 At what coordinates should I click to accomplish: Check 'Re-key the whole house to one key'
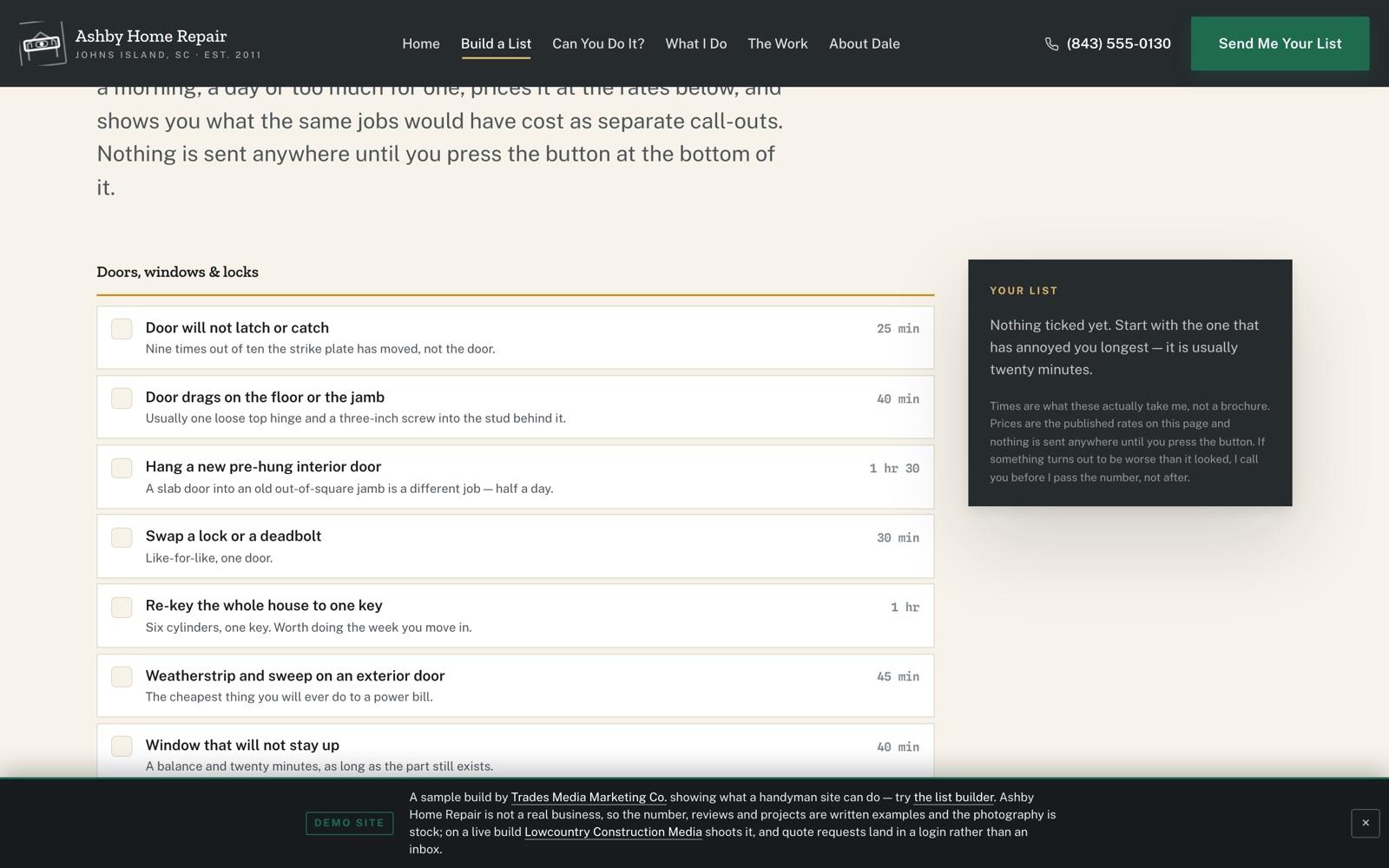point(122,607)
